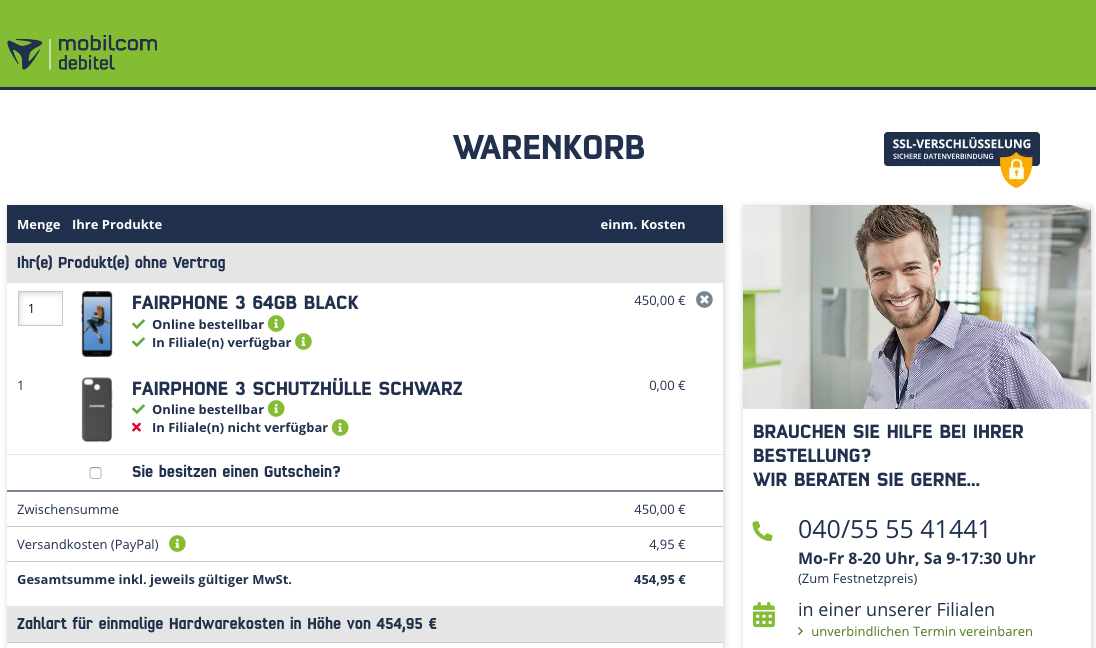
Task: Click the SSL-Verschlüsselung security badge
Action: pyautogui.click(x=962, y=159)
